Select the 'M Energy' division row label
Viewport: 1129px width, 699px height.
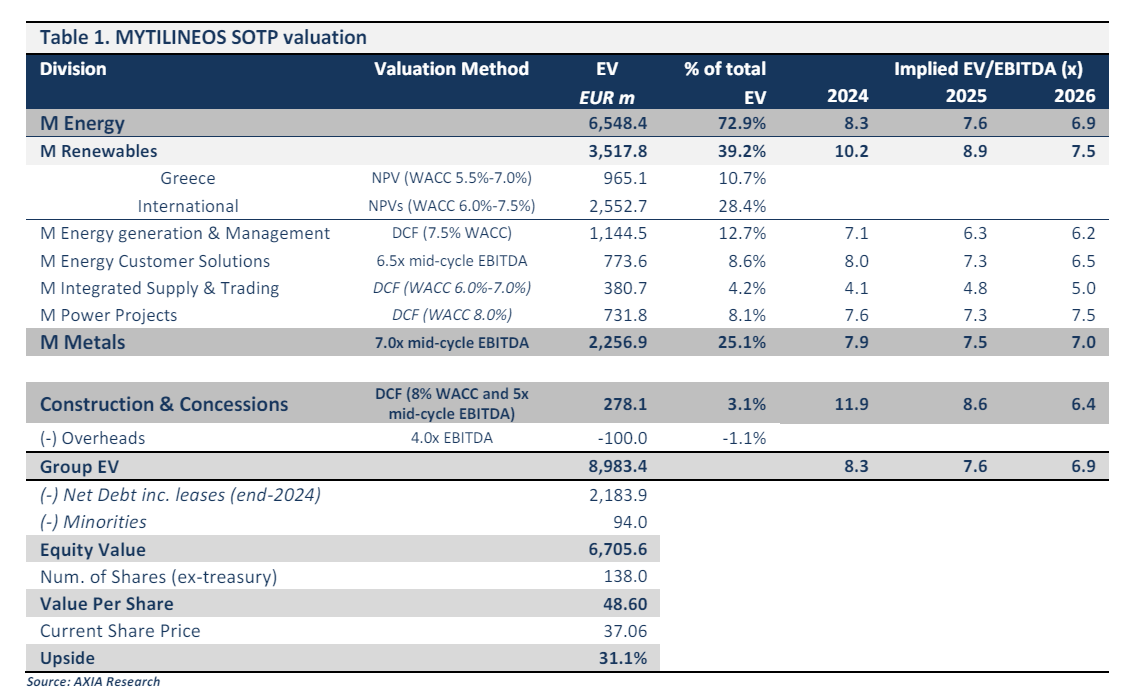tap(82, 124)
